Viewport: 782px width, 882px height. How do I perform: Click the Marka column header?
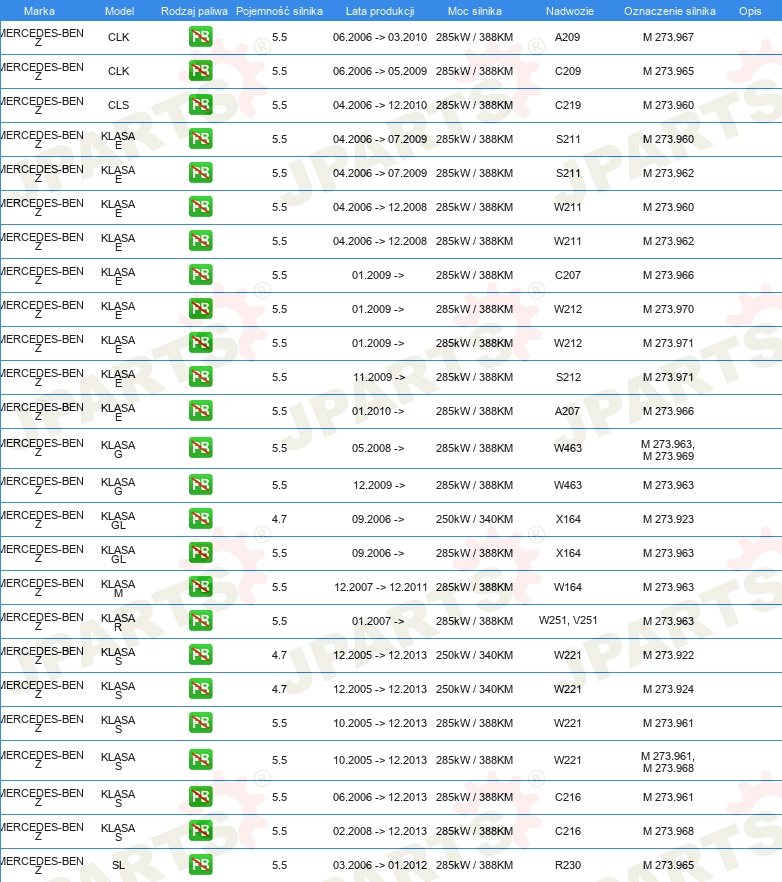coord(39,11)
